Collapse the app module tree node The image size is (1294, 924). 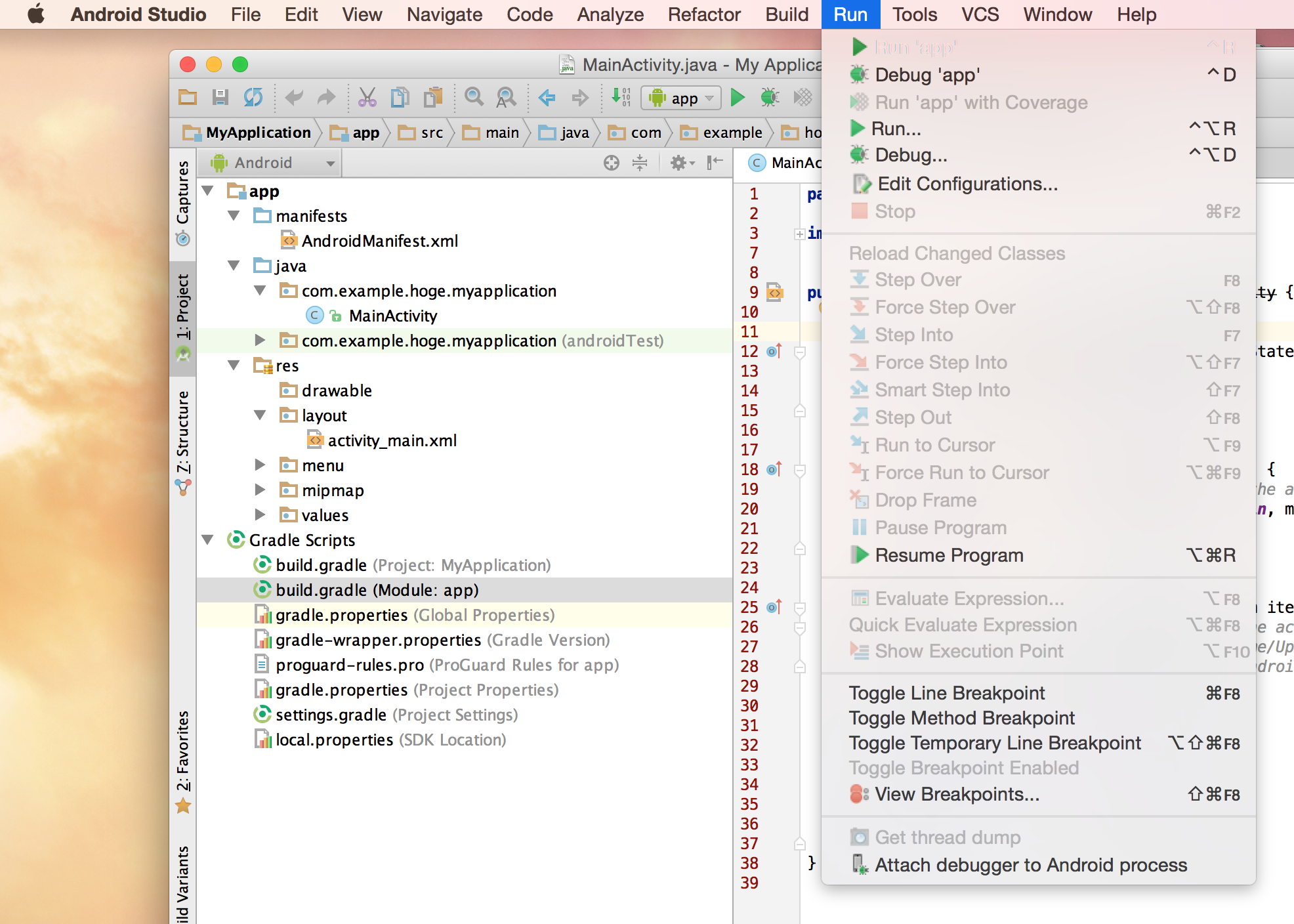pyautogui.click(x=208, y=191)
